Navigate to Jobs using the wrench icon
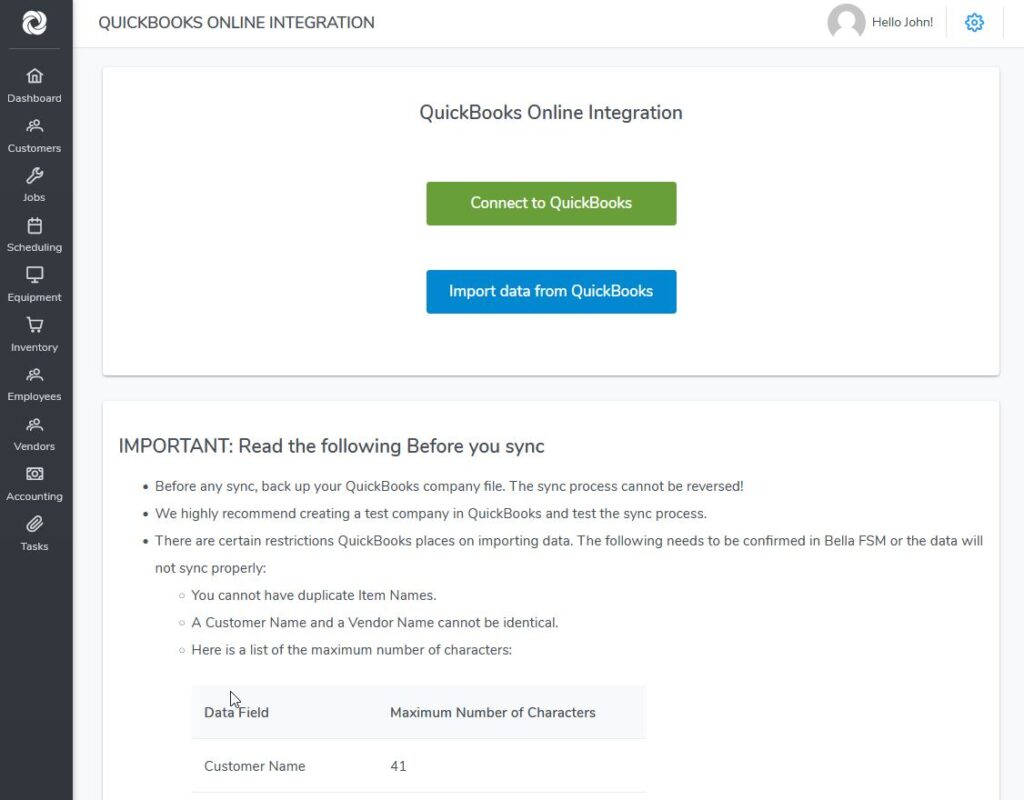The image size is (1024, 800). pyautogui.click(x=34, y=184)
